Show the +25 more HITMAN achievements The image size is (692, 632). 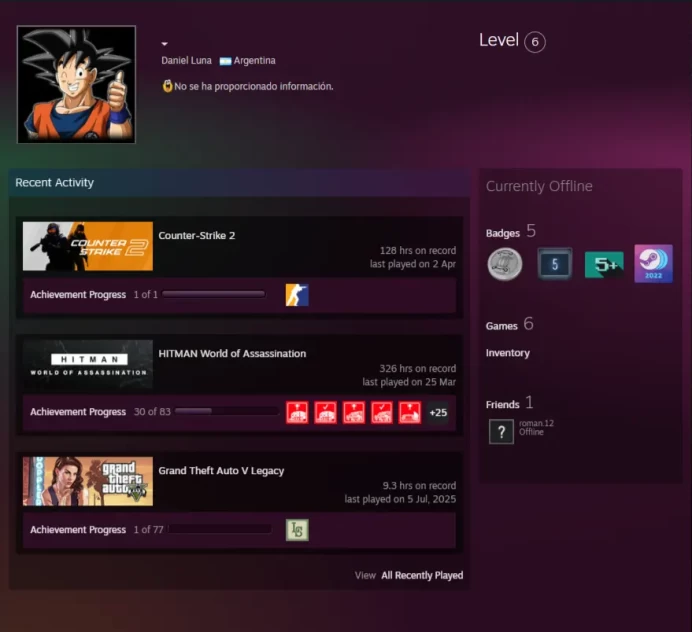click(438, 413)
